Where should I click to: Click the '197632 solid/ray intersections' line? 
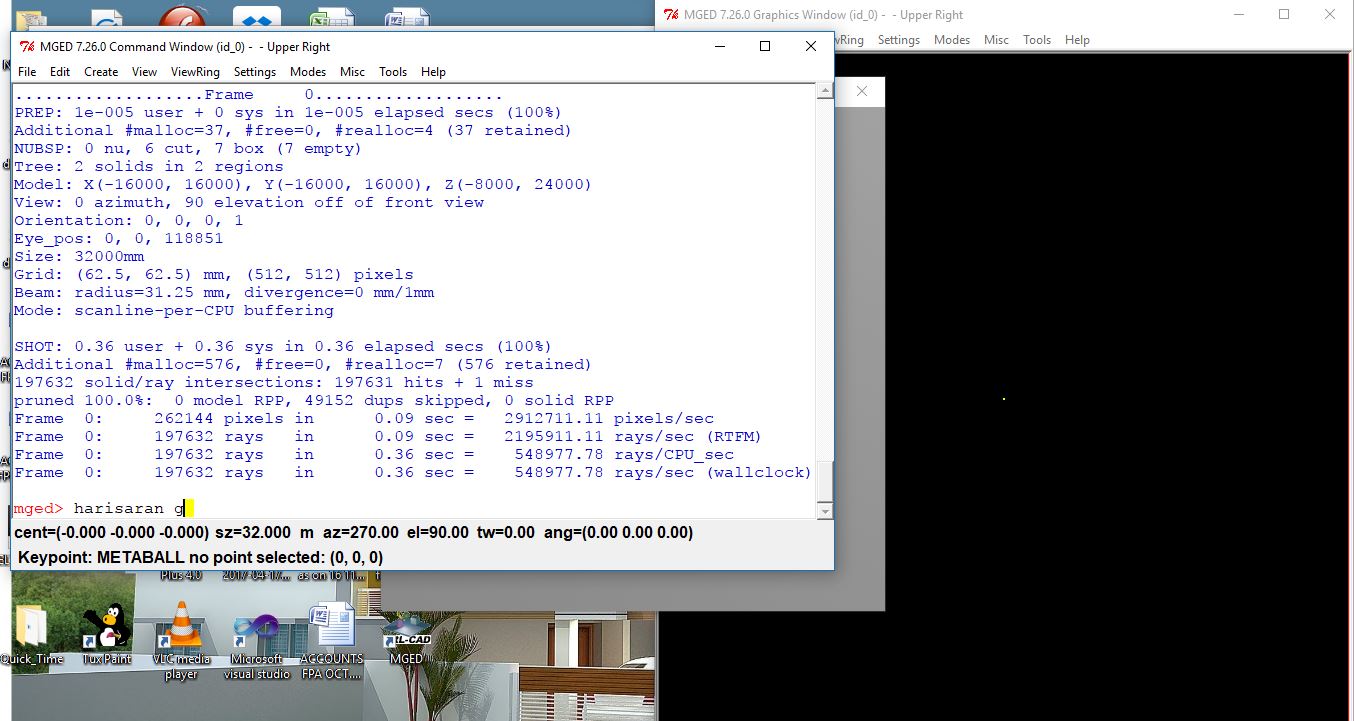coord(274,382)
